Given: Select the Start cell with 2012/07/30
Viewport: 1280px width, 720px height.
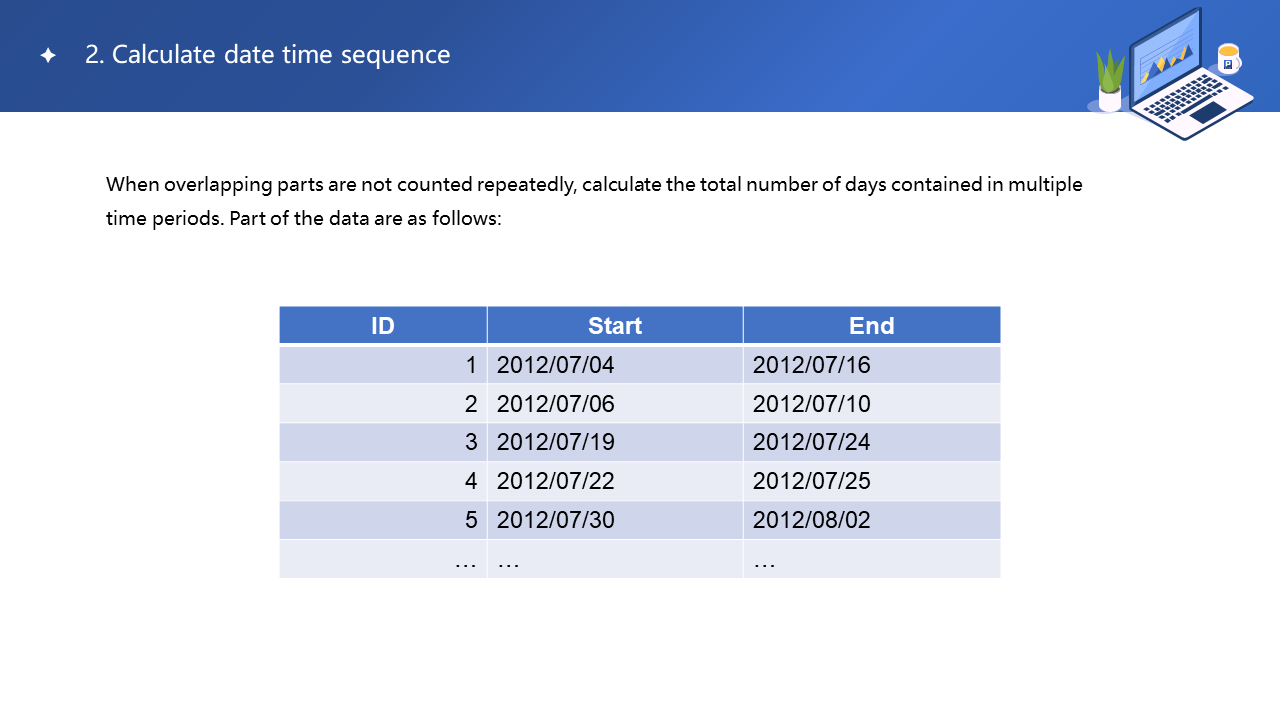Looking at the screenshot, I should coord(556,520).
